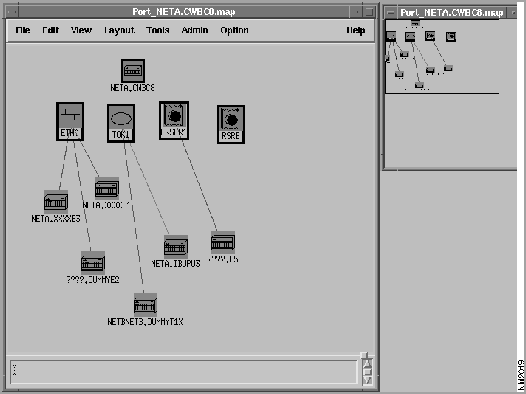Open the Option menu
The image size is (526, 394).
tap(234, 30)
